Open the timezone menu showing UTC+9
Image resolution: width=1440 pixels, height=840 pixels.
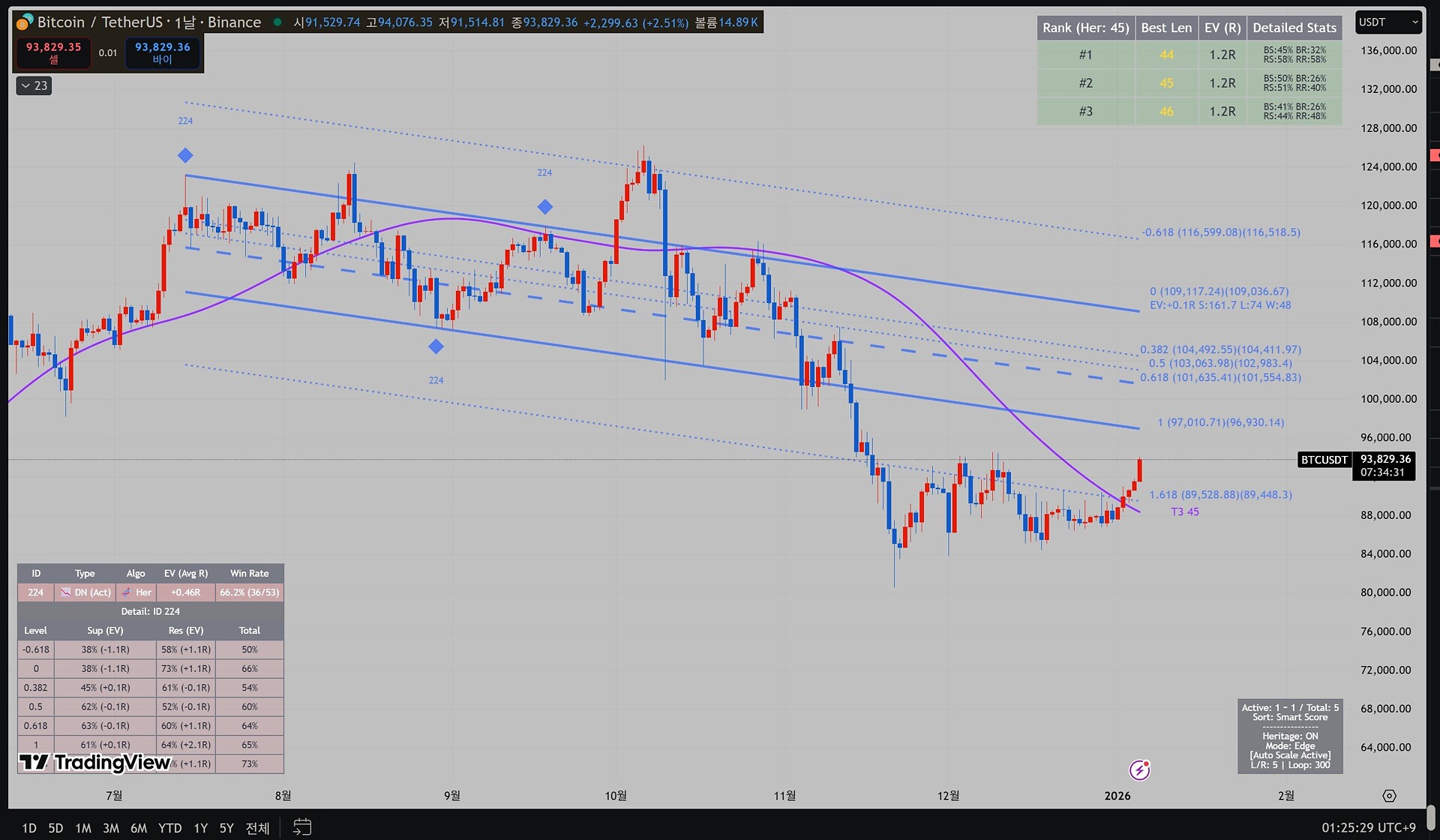pos(1368,827)
